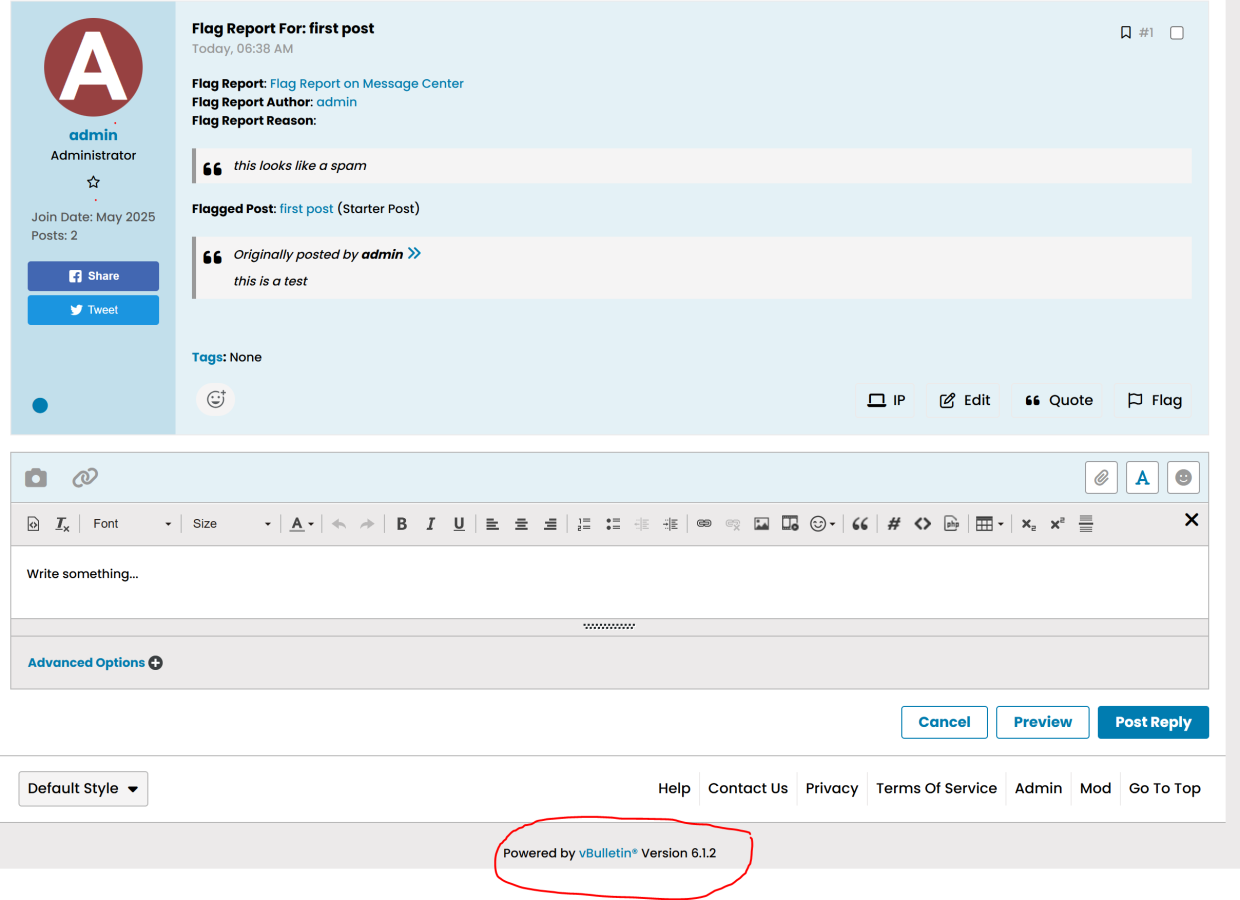Click the admin avatar image
This screenshot has width=1240, height=900.
tap(93, 67)
